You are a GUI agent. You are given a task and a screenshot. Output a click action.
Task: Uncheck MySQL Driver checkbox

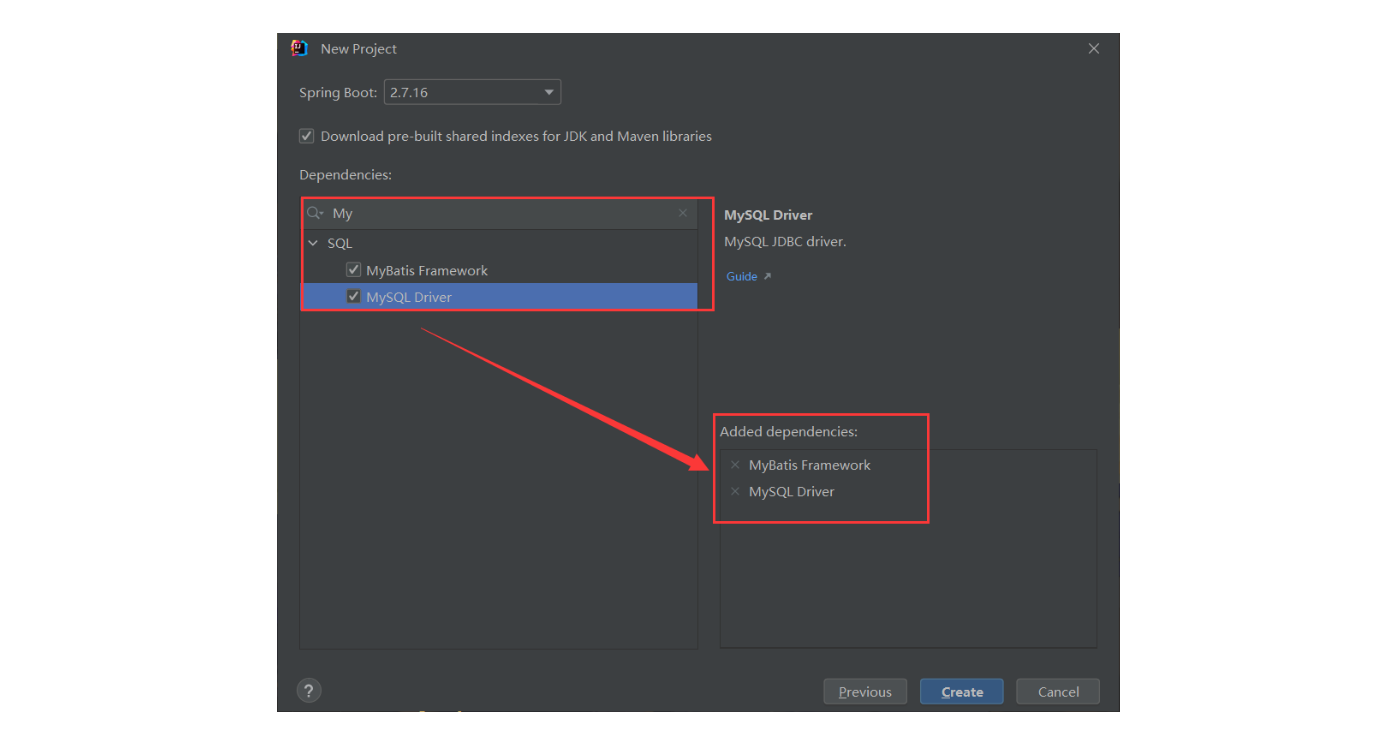[353, 297]
